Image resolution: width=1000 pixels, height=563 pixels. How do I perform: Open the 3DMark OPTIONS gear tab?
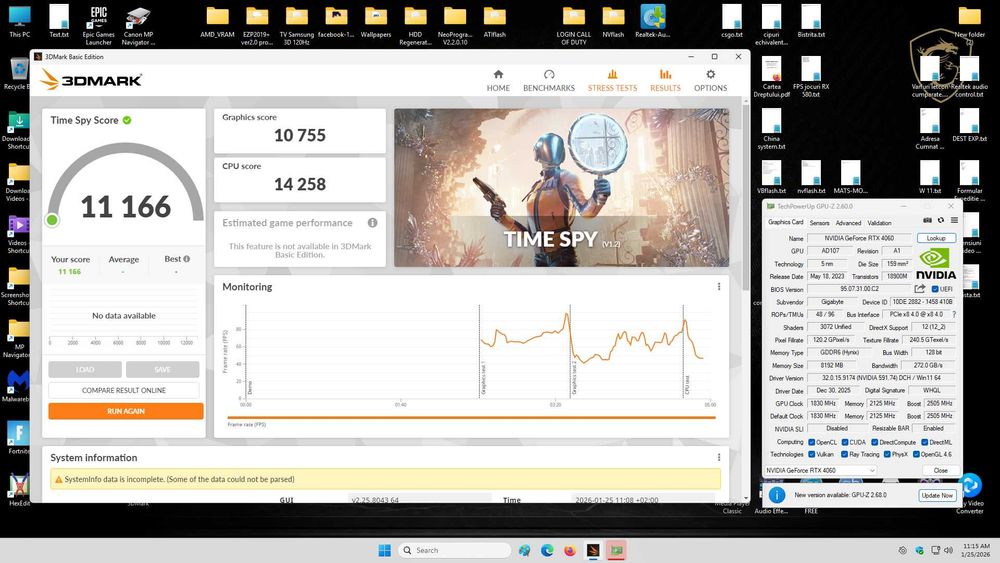(710, 80)
